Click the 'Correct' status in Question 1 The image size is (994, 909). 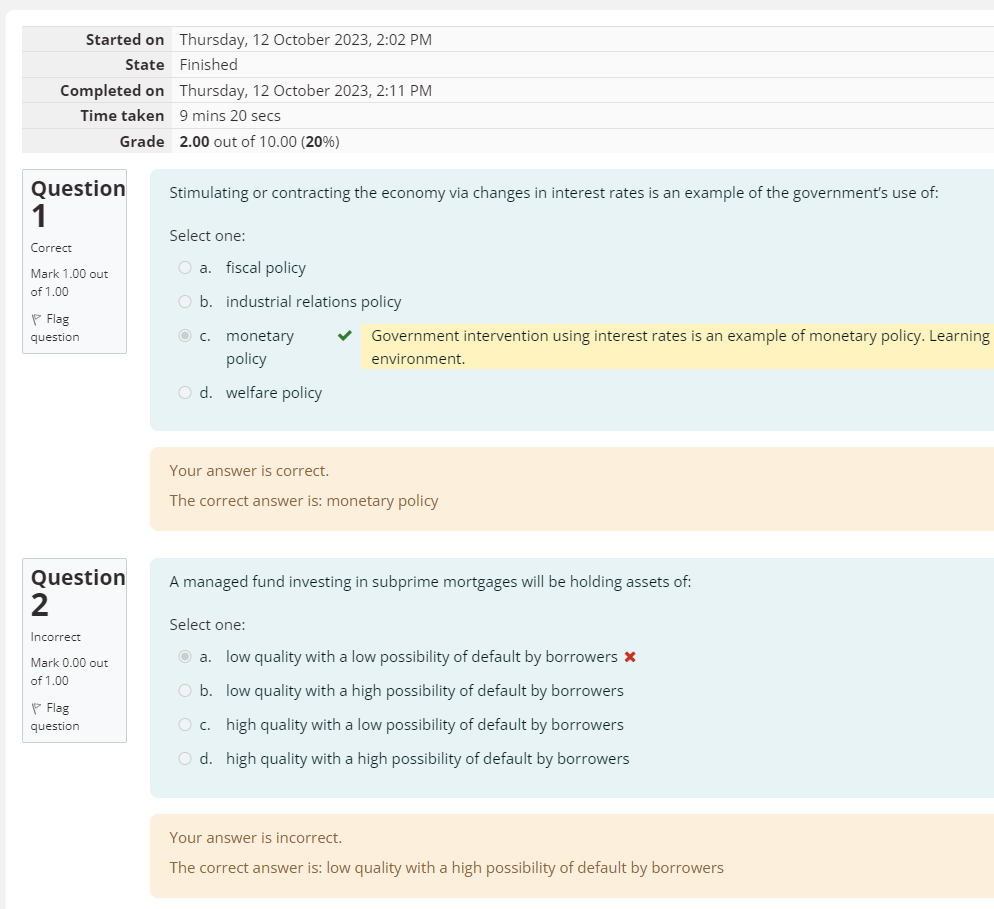point(51,248)
